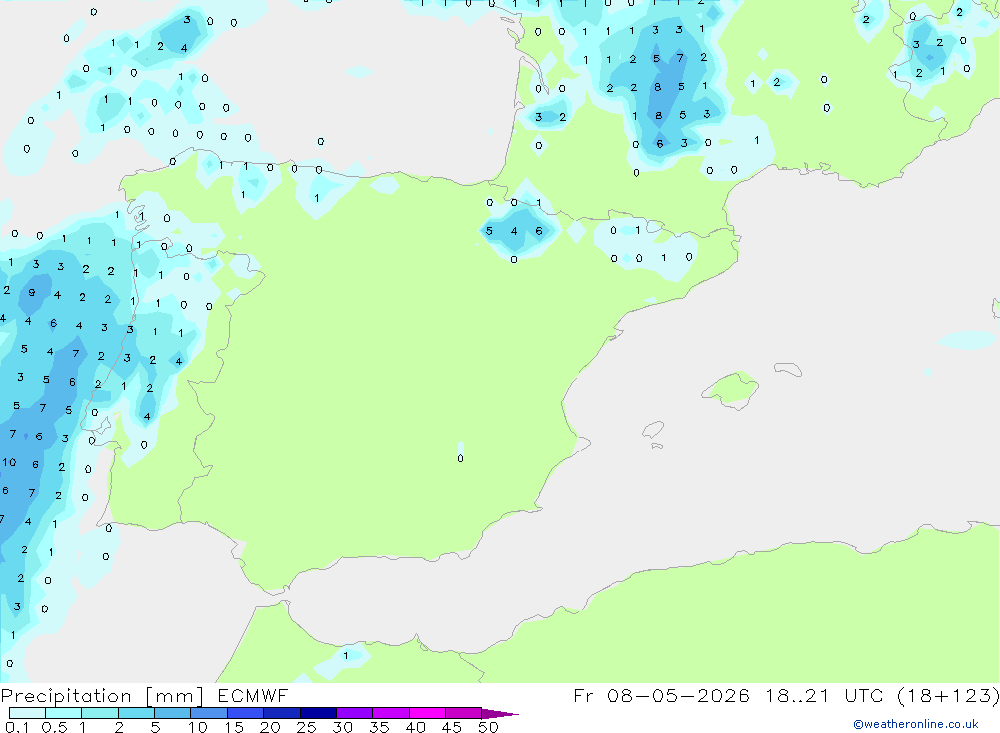Image resolution: width=1000 pixels, height=733 pixels.
Task: Click the legend label "35"
Action: click(x=379, y=727)
